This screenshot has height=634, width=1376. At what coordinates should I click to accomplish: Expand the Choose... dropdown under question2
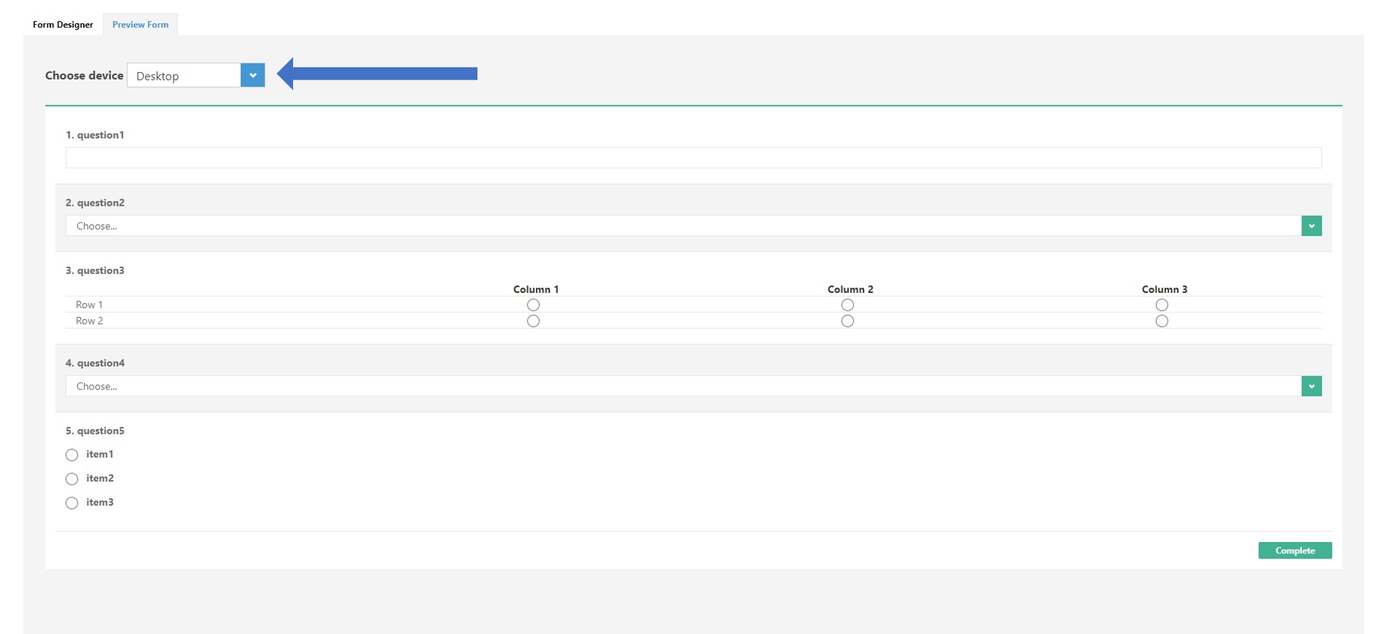point(1311,225)
